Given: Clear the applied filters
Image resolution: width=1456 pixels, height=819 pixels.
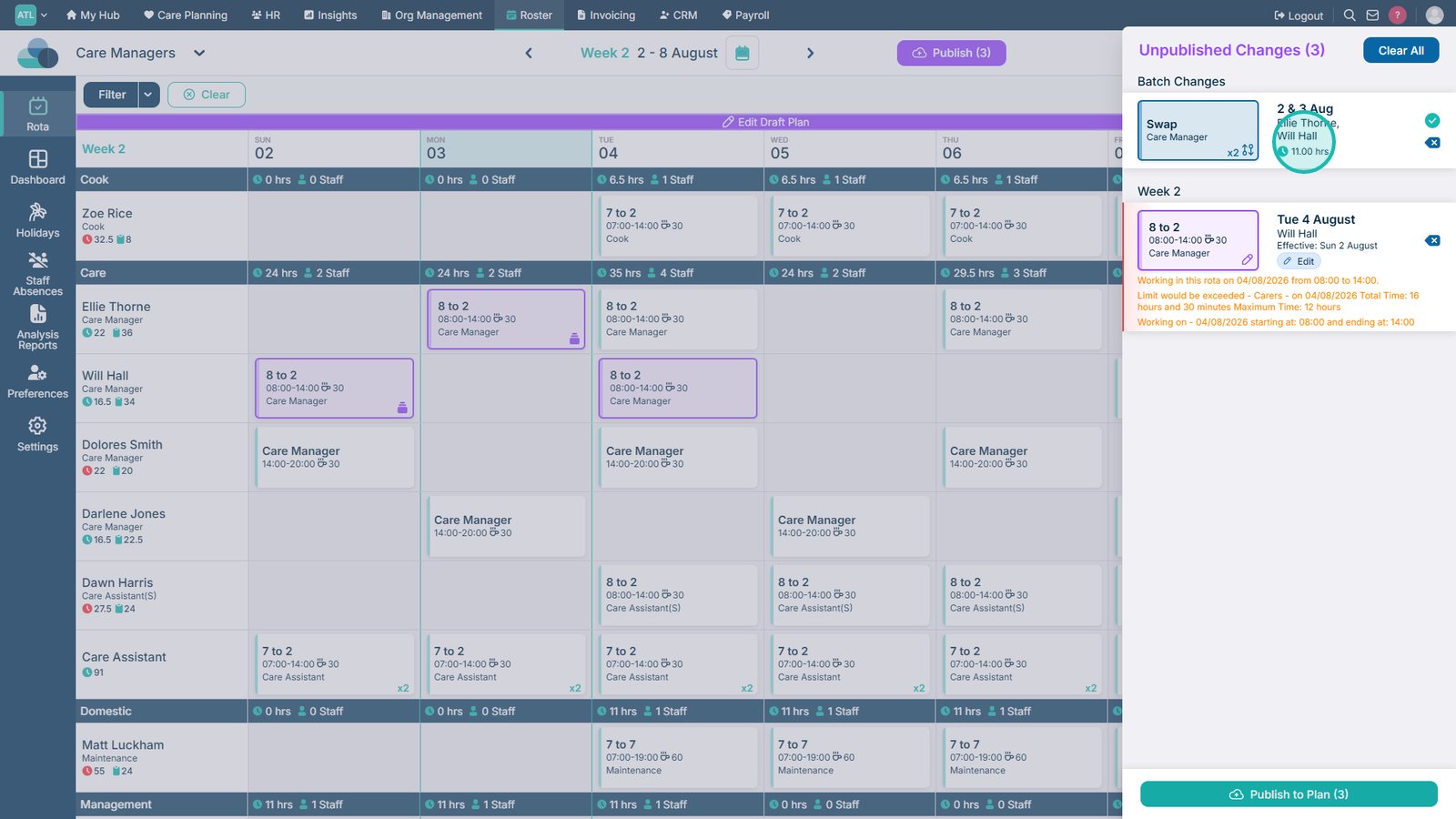Looking at the screenshot, I should 207,95.
